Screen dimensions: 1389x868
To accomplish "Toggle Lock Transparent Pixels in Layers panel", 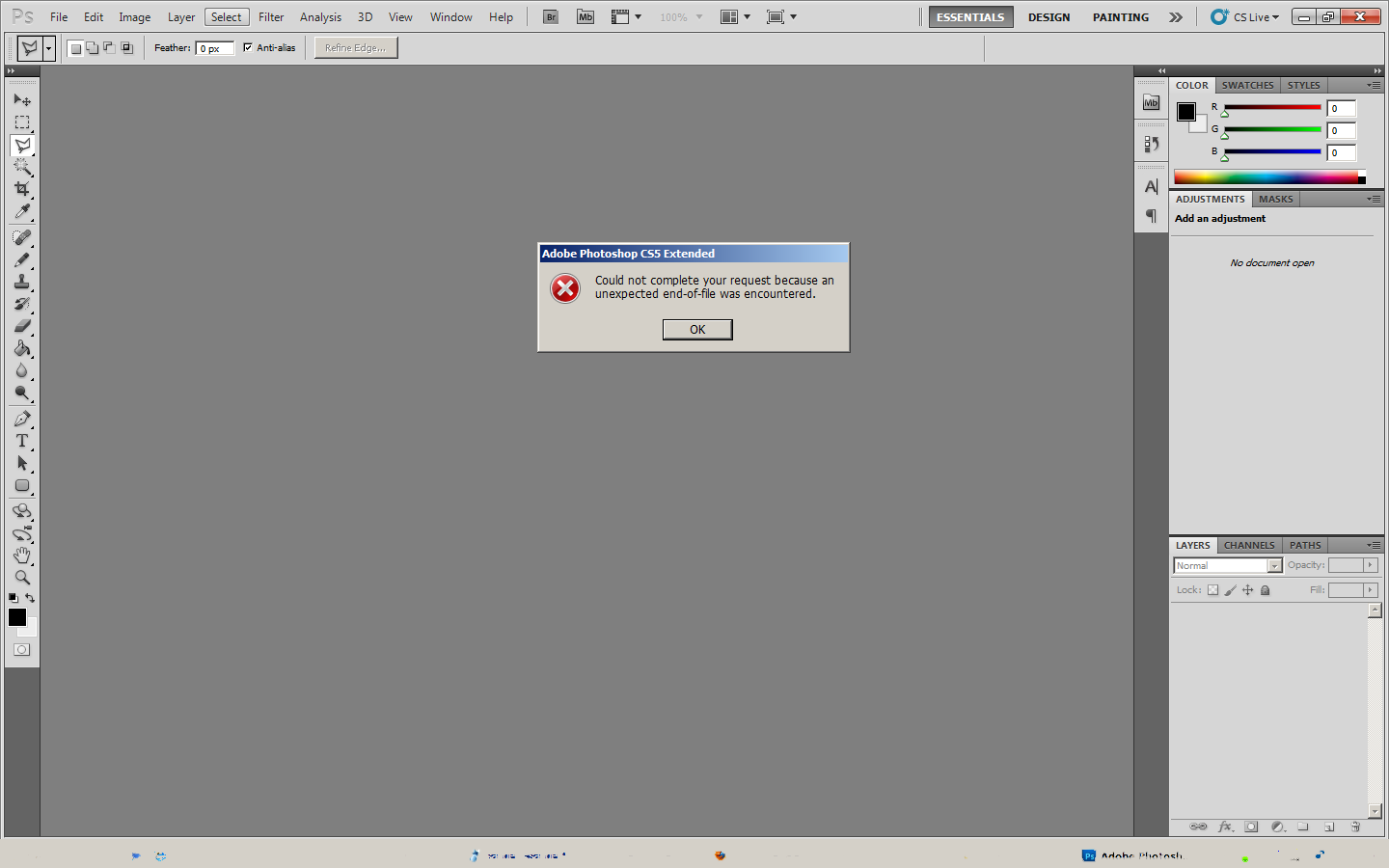I will [x=1213, y=590].
